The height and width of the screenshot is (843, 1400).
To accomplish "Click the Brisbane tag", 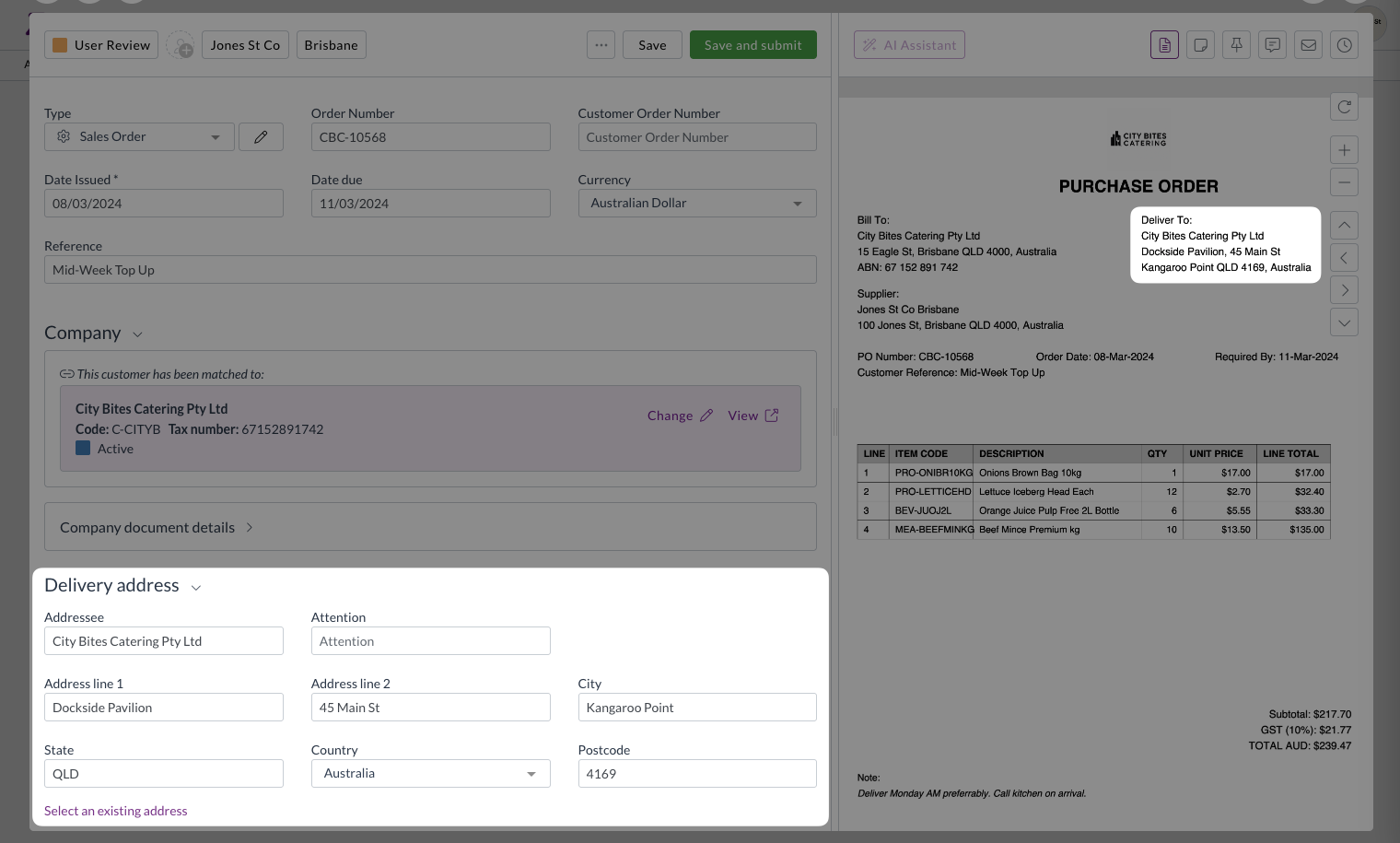I will point(331,45).
